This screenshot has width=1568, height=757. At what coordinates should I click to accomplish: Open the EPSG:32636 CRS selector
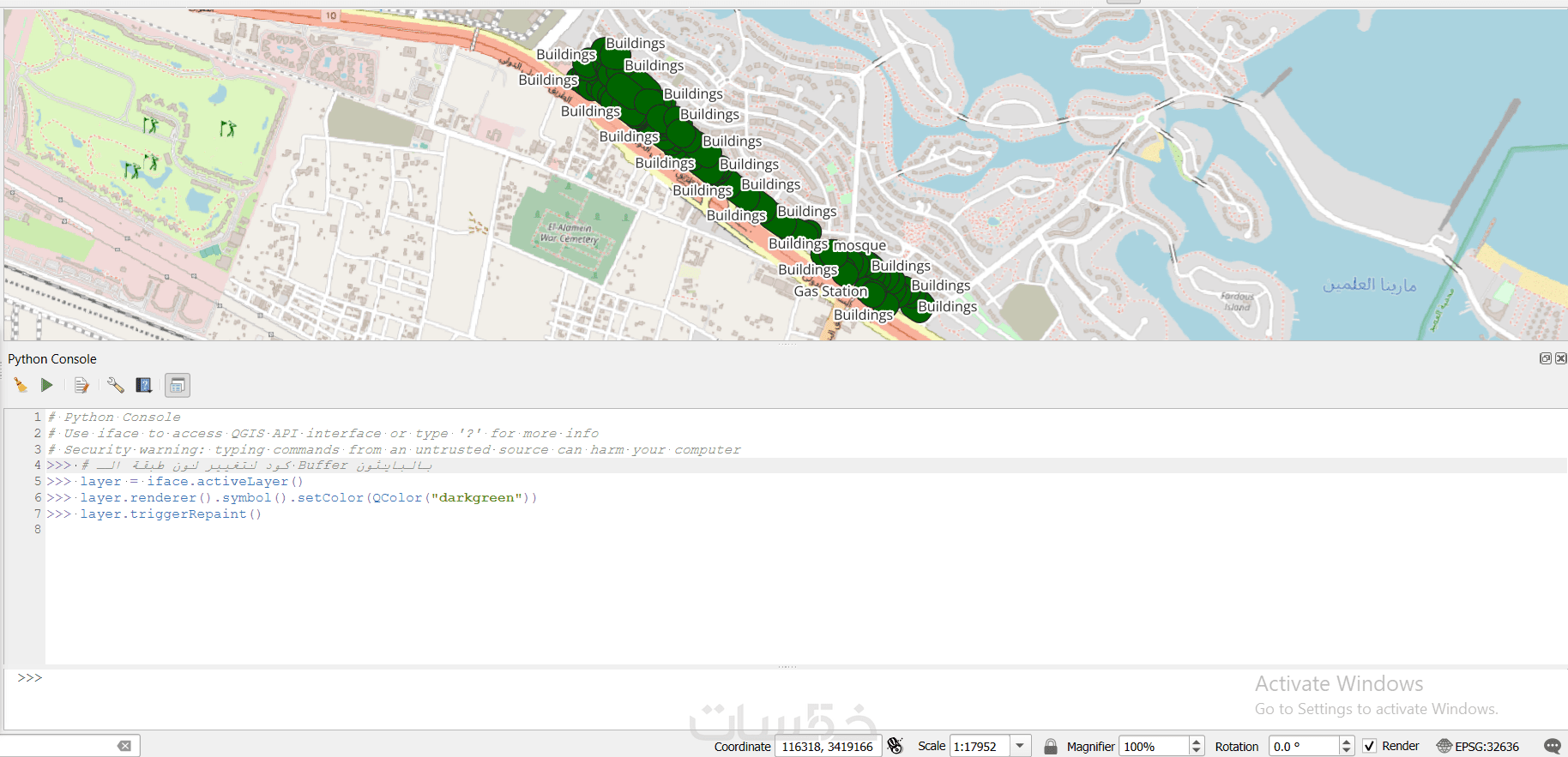click(1478, 746)
